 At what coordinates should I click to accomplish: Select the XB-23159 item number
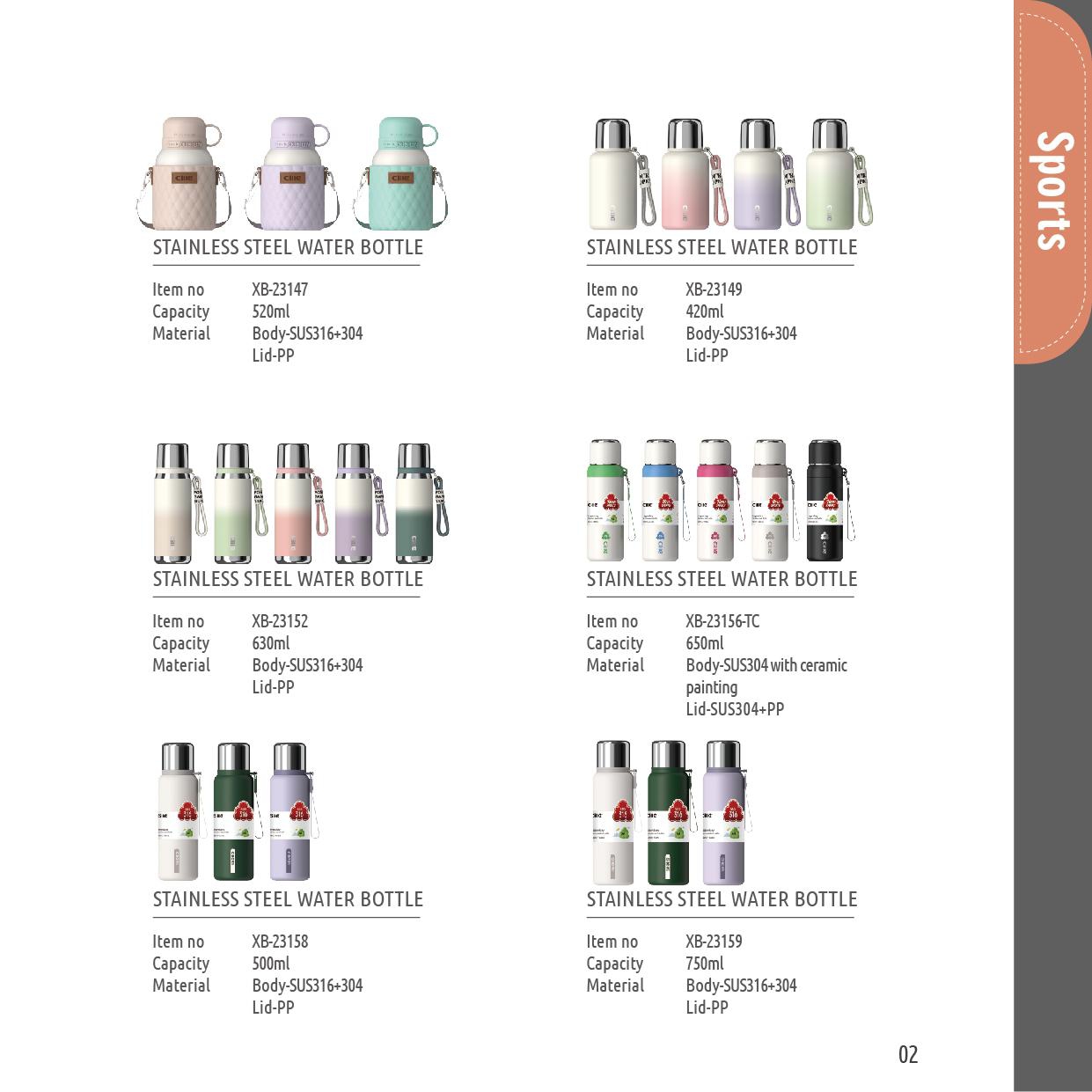pyautogui.click(x=714, y=942)
